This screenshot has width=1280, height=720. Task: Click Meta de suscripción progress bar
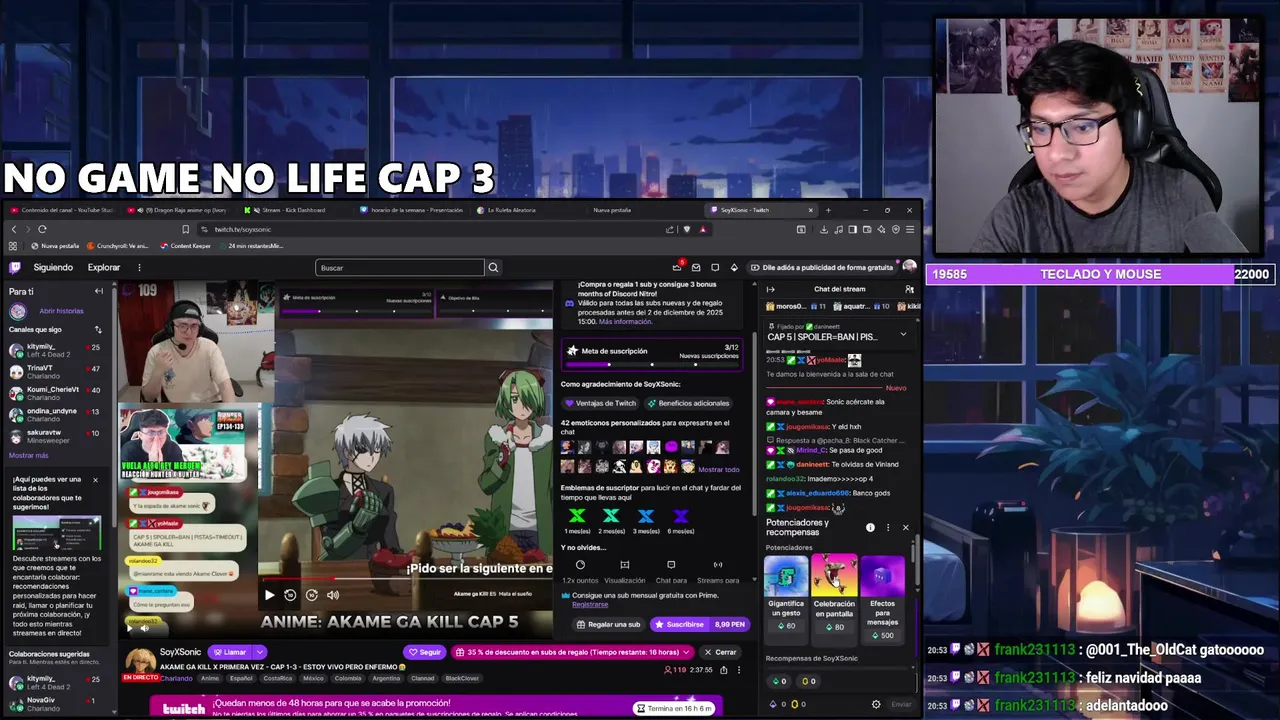point(651,364)
